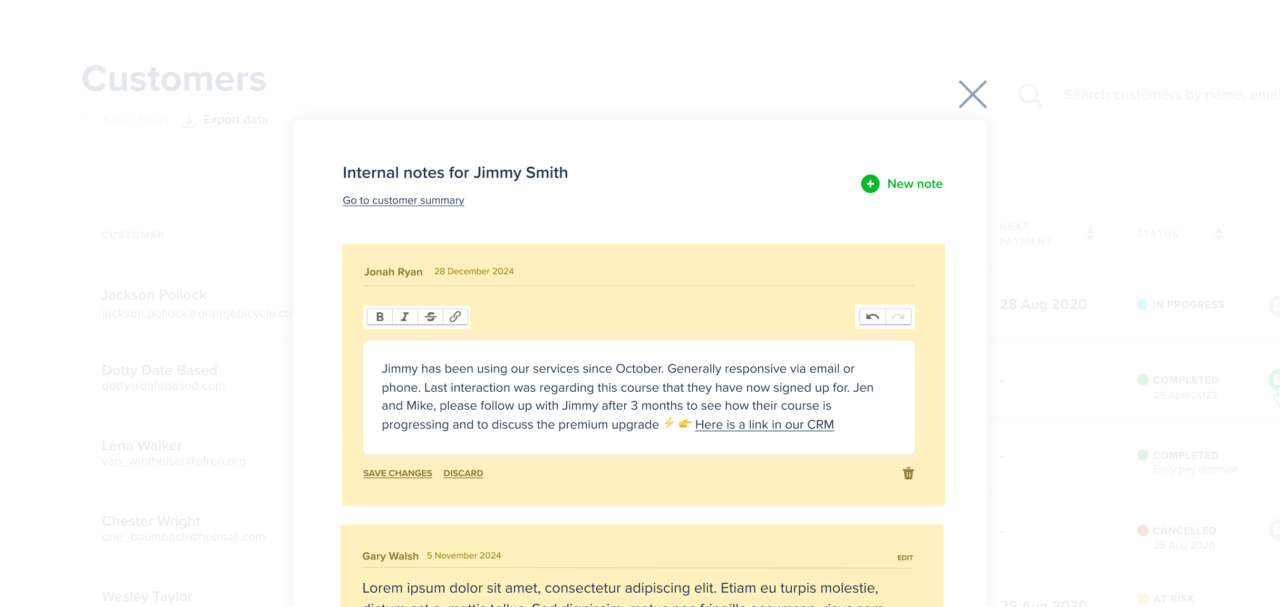Toggle italic formatting in note editor
This screenshot has height=607, width=1280.
405,317
